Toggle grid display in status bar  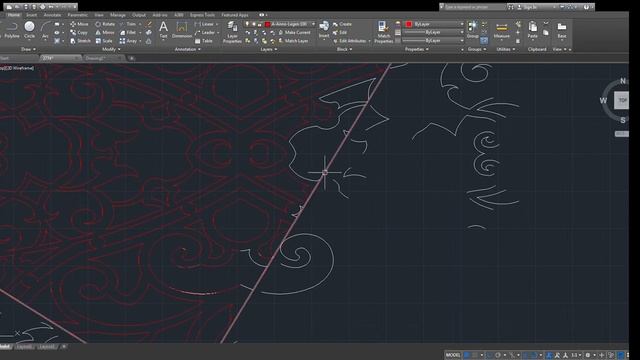(467, 355)
